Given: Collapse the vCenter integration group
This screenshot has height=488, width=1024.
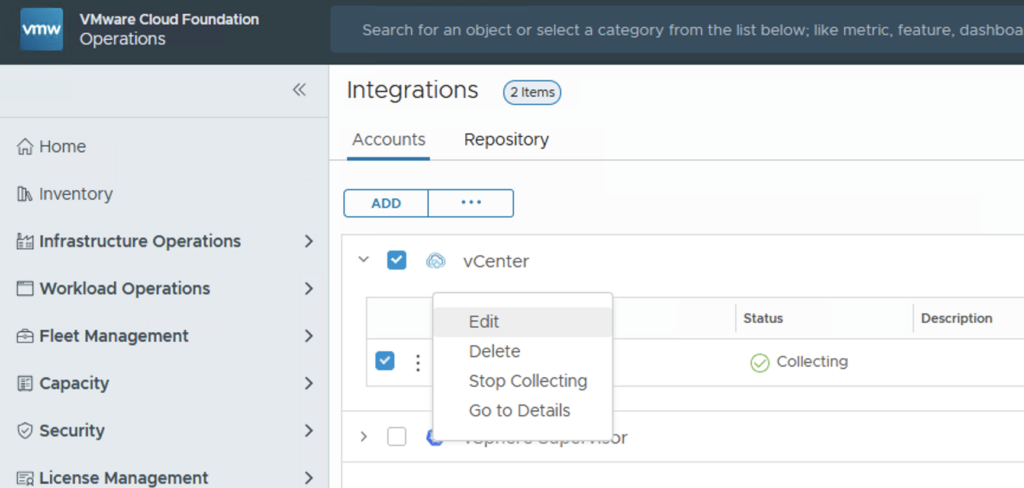Looking at the screenshot, I should 364,261.
